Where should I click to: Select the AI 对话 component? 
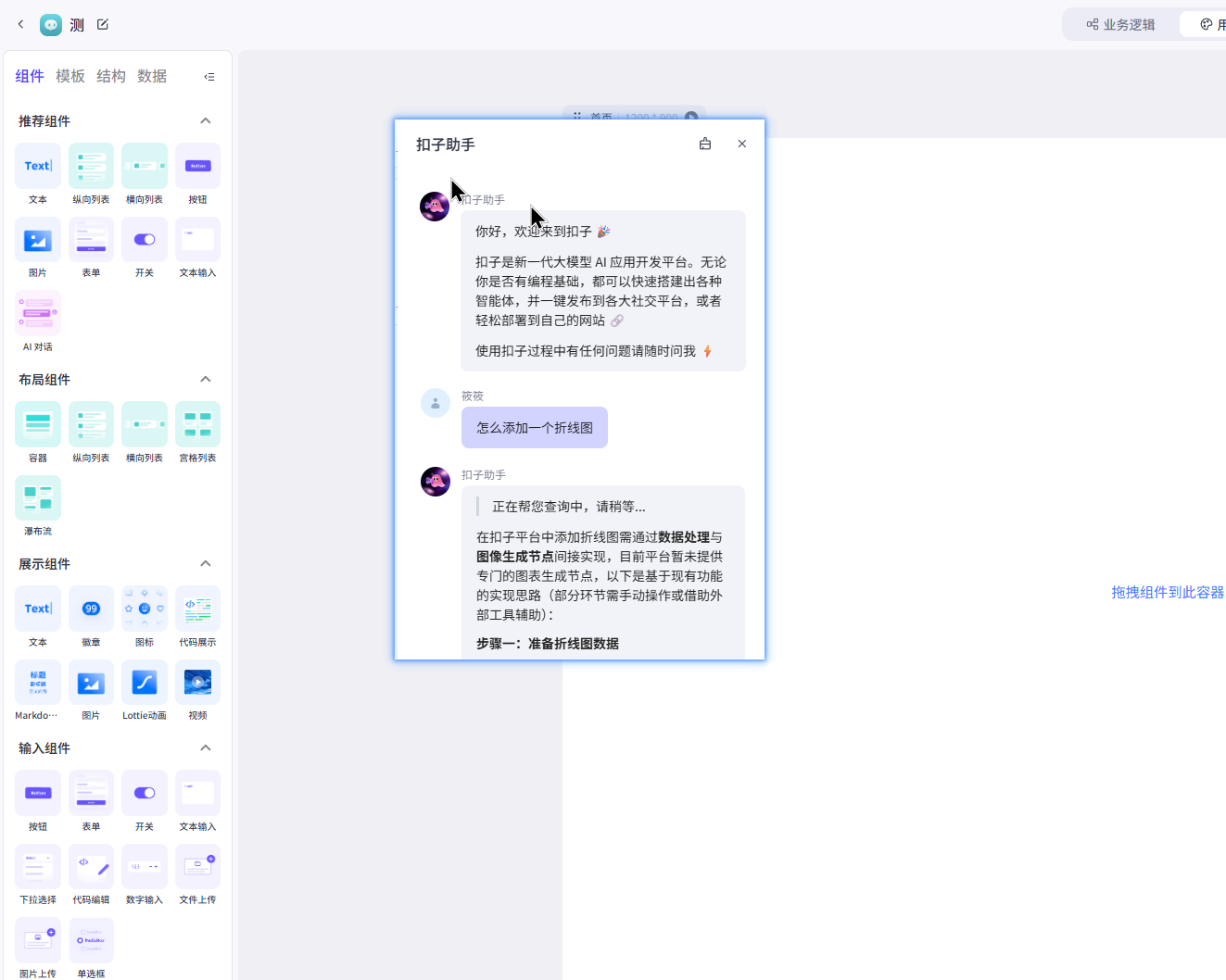tap(38, 321)
